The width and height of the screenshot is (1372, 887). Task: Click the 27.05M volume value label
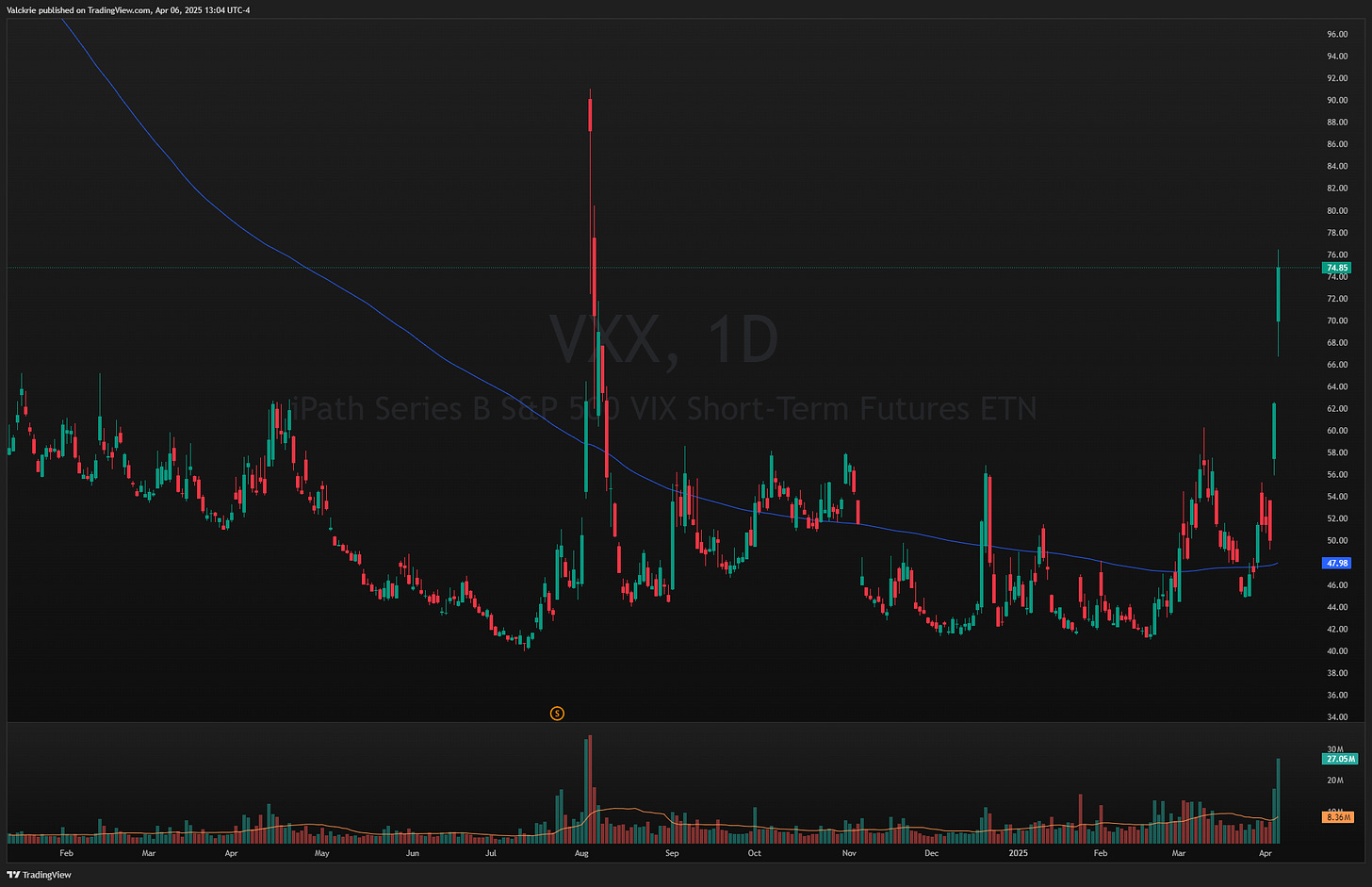click(x=1340, y=759)
